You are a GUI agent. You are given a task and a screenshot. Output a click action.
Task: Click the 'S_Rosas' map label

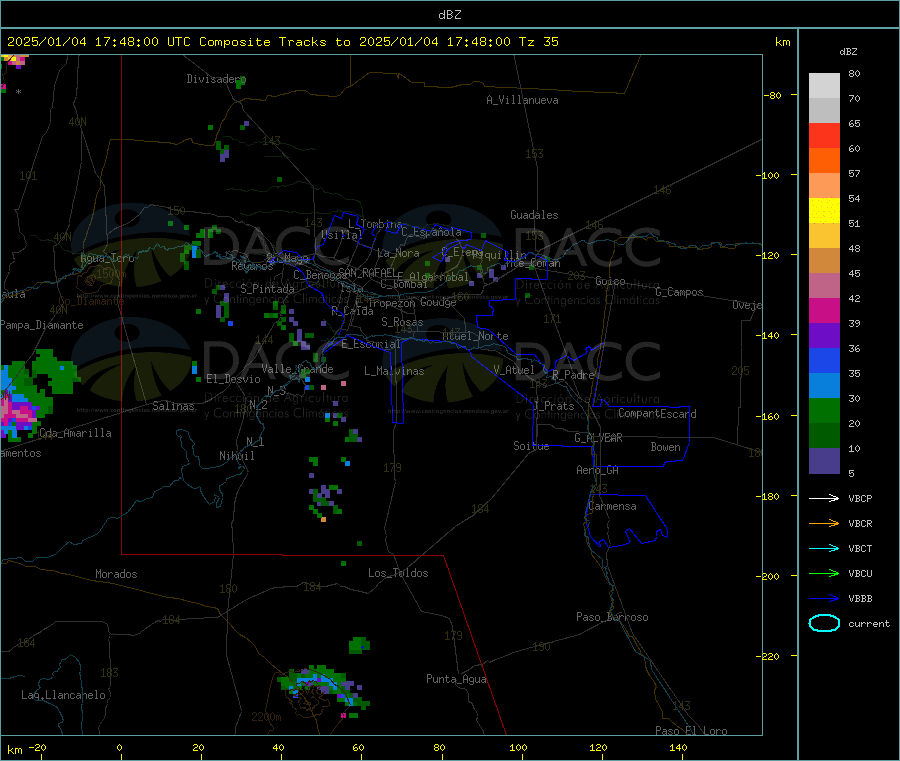click(x=402, y=322)
